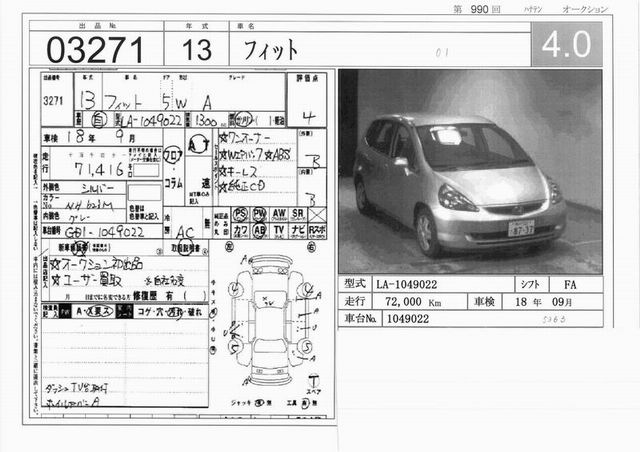Click the SR equipment cell
The height and width of the screenshot is (452, 640).
298,214
